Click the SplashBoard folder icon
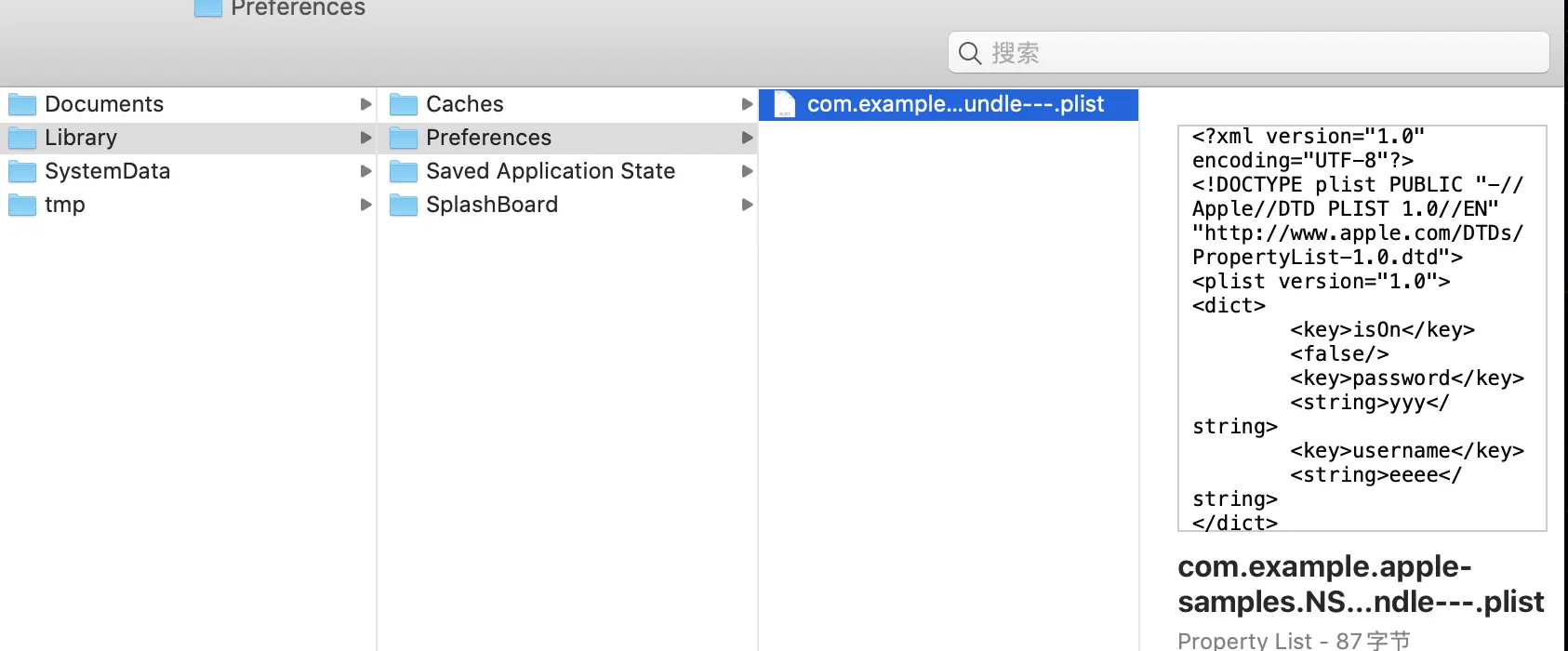The image size is (1568, 651). click(404, 205)
